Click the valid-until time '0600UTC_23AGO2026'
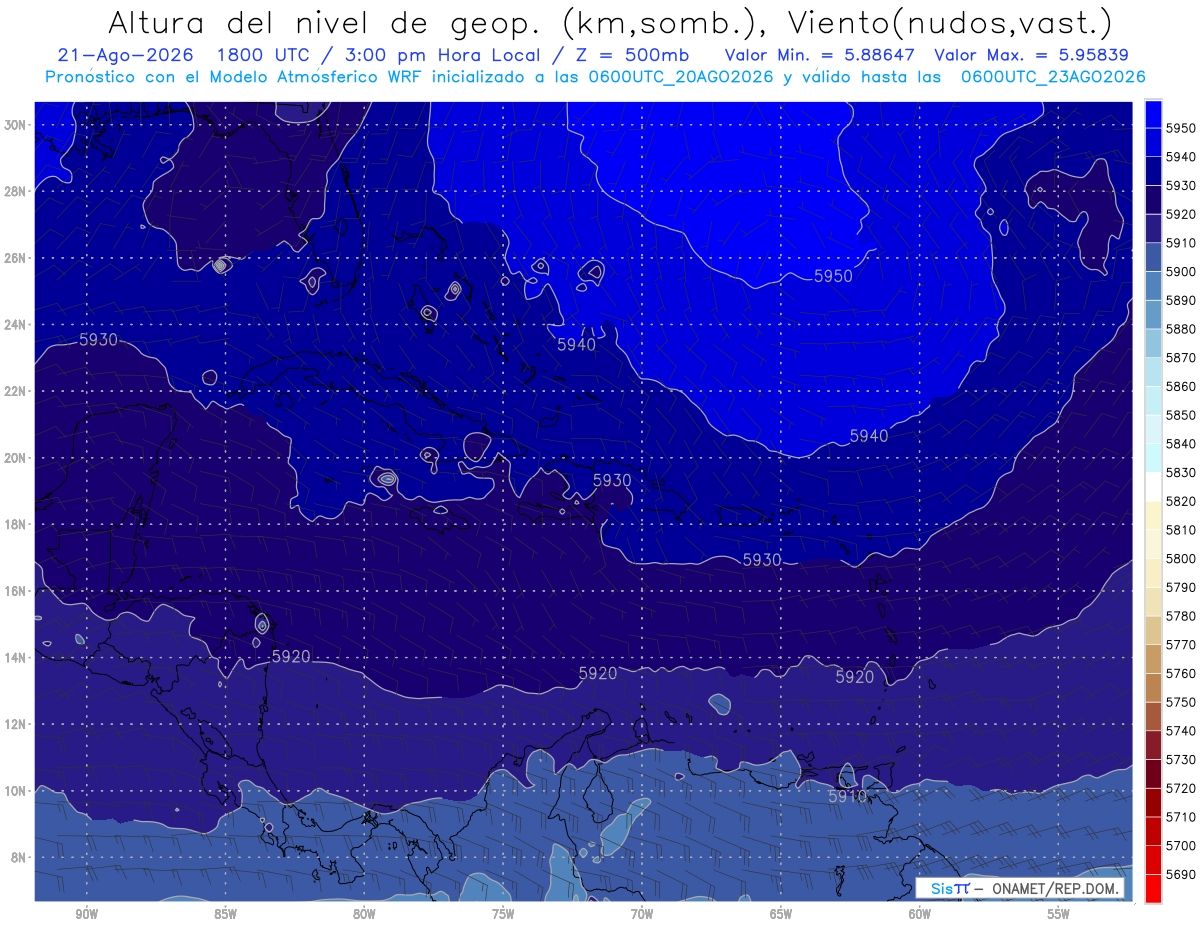The image size is (1200, 927). point(1053,76)
